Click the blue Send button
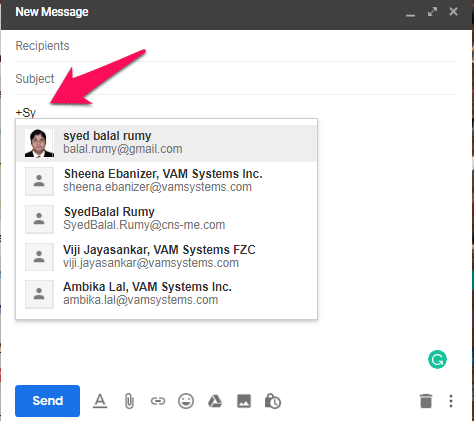 coord(47,401)
